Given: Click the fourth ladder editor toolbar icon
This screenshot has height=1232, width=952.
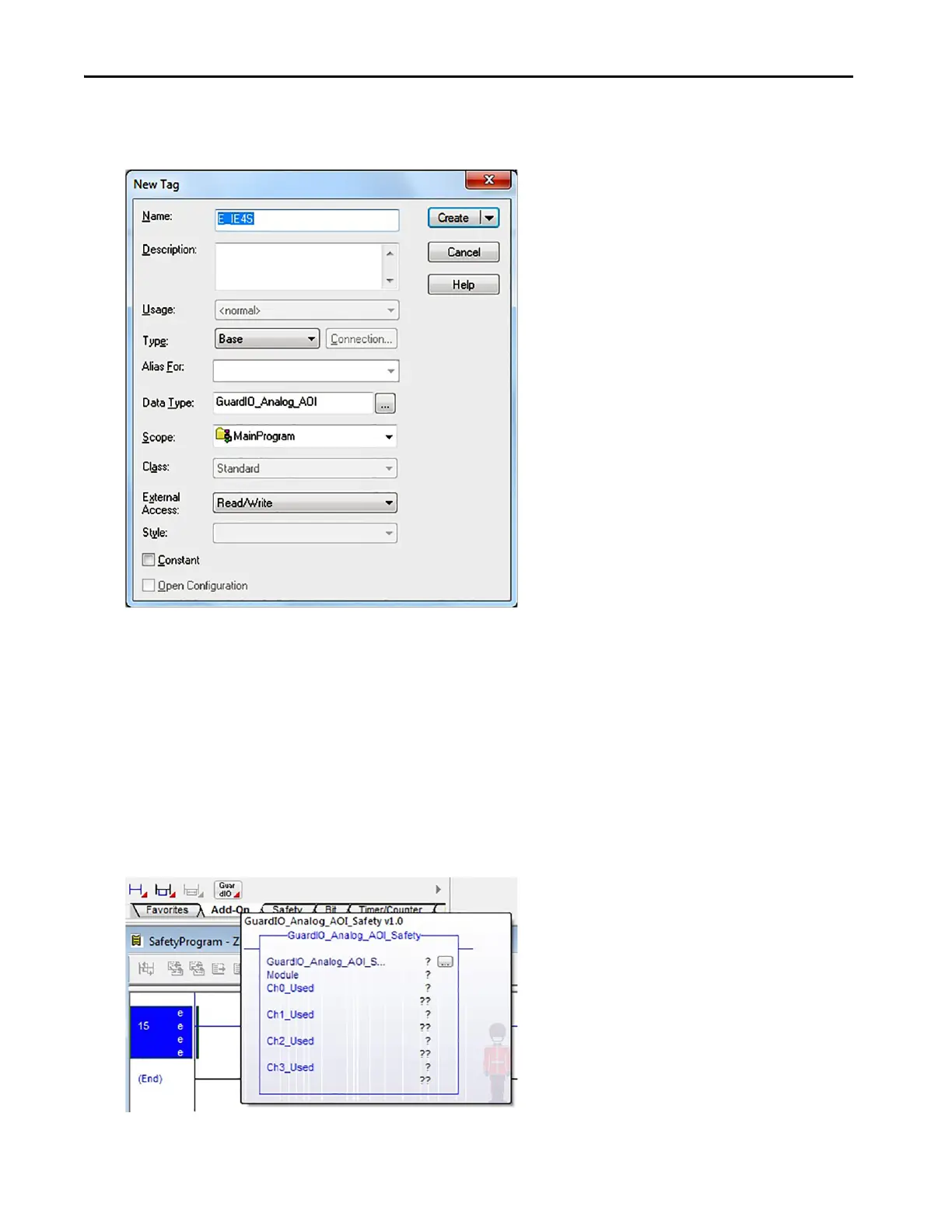Looking at the screenshot, I should (219, 968).
